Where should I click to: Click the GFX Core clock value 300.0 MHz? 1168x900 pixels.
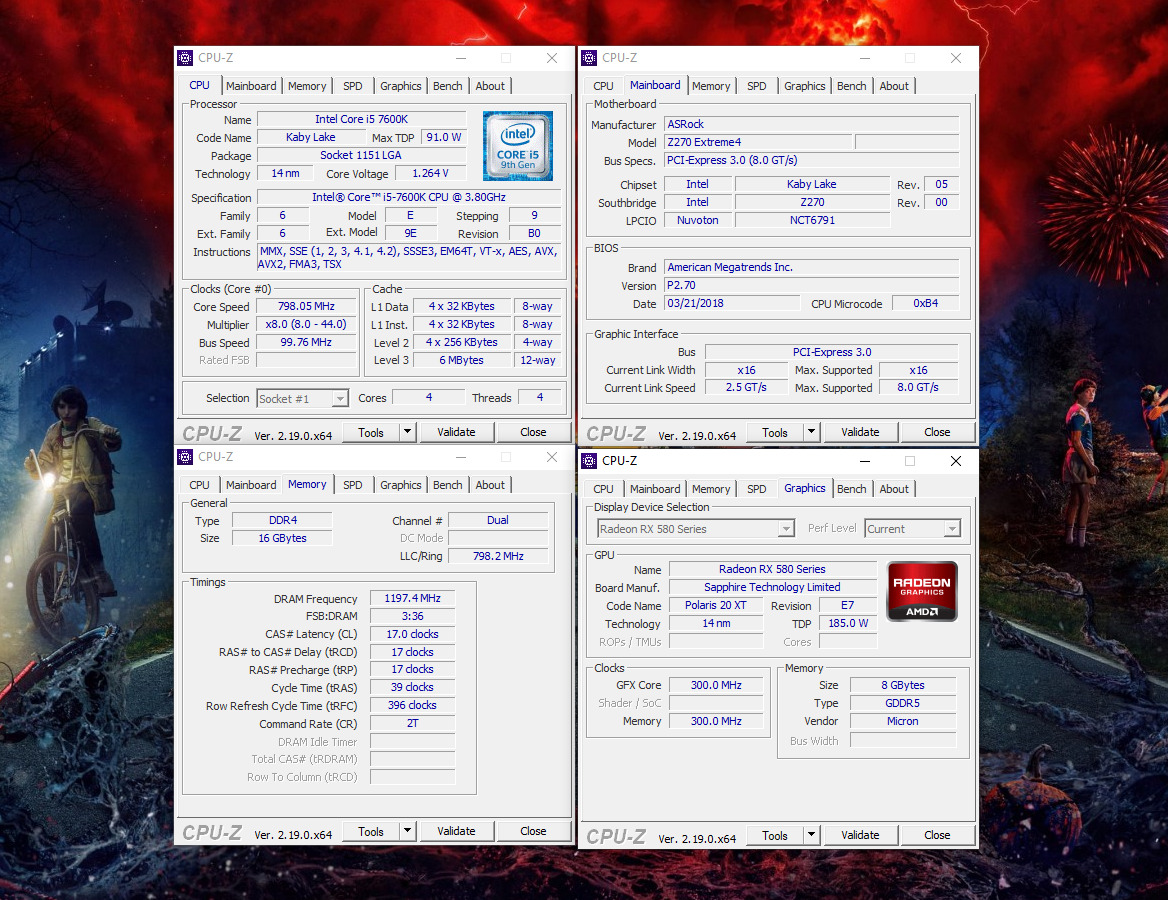(716, 685)
